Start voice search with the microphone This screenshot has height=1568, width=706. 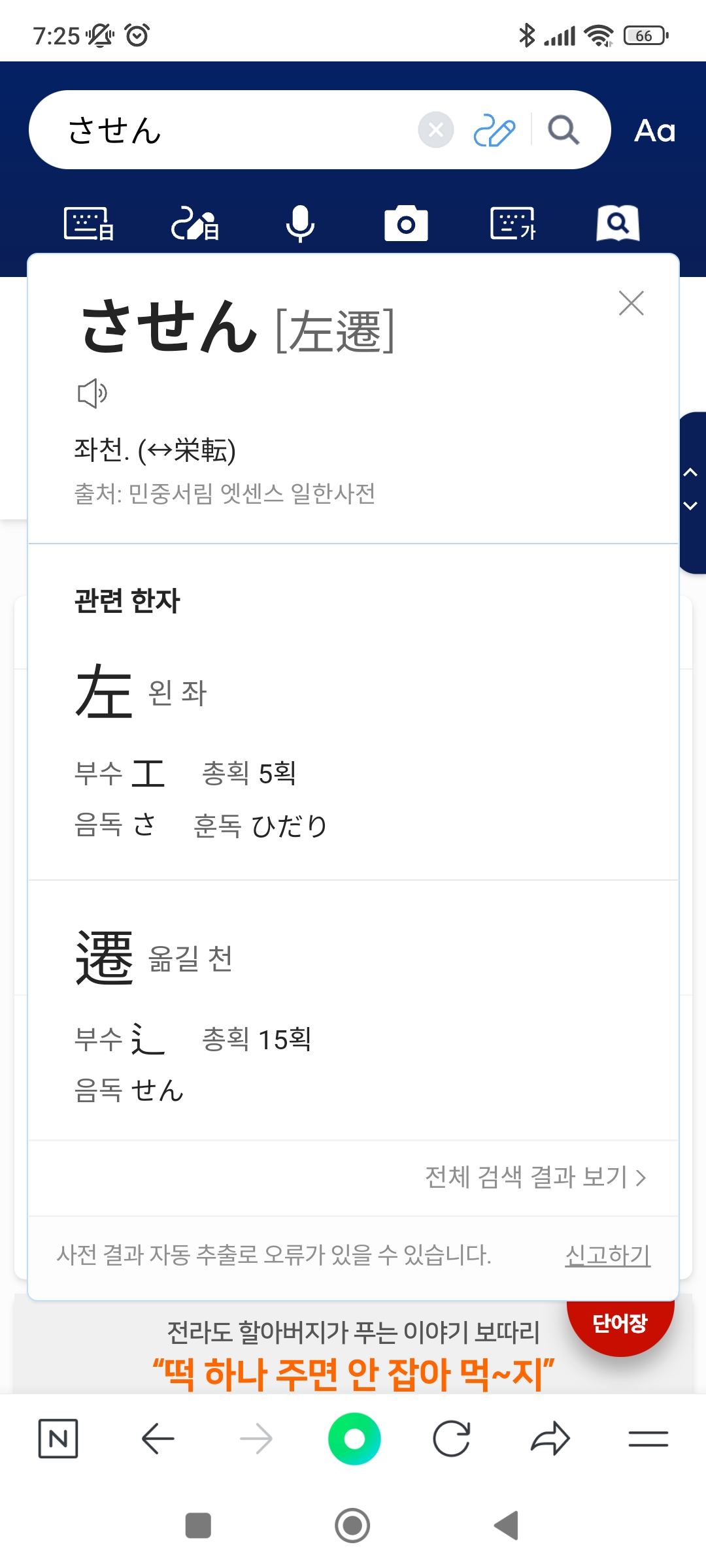(x=300, y=224)
